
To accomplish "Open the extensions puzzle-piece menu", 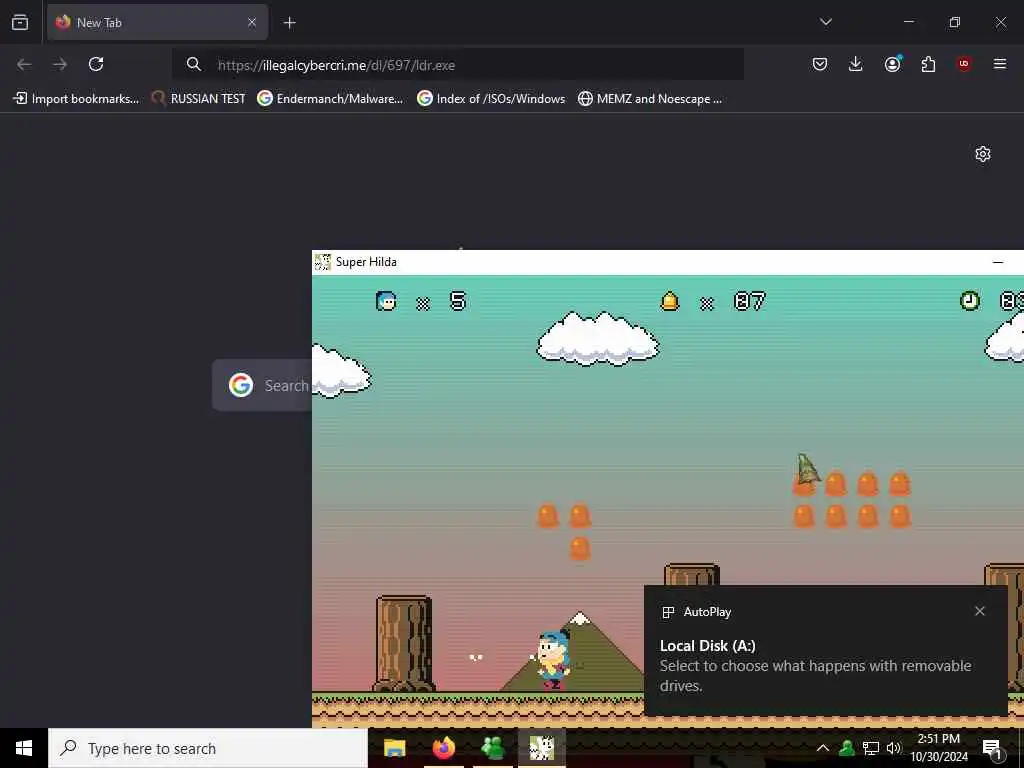I will (x=928, y=64).
